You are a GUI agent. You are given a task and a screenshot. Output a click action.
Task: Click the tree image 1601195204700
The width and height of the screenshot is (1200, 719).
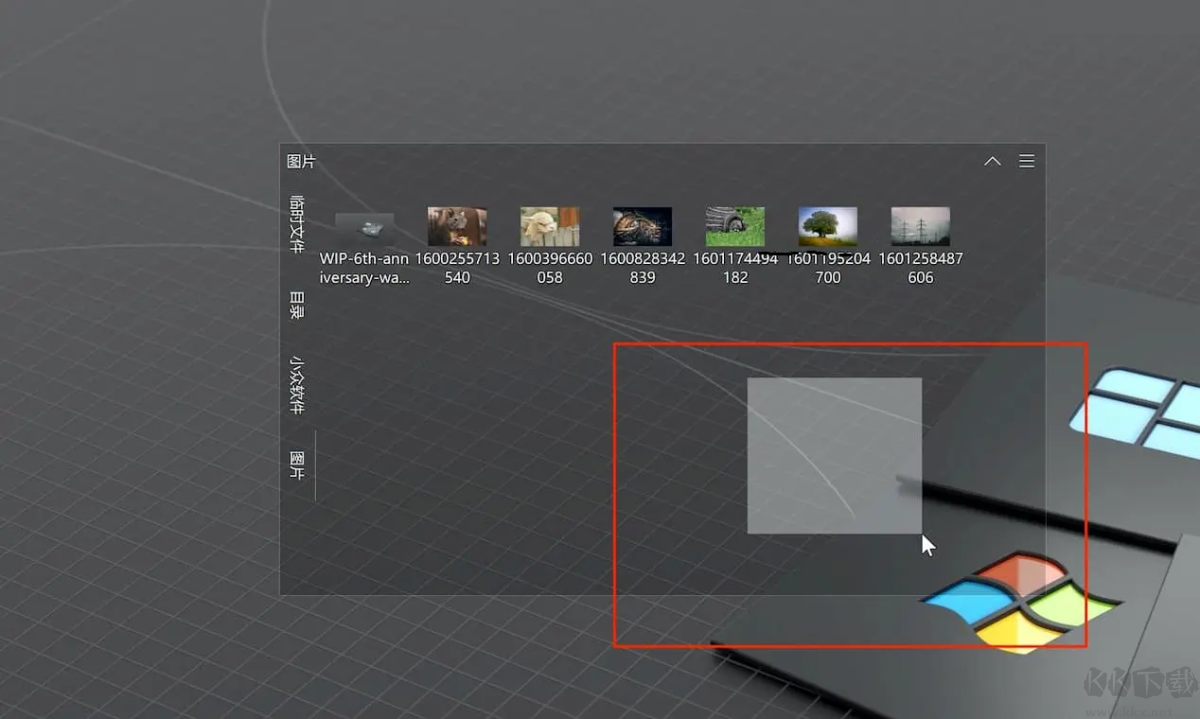coord(828,227)
